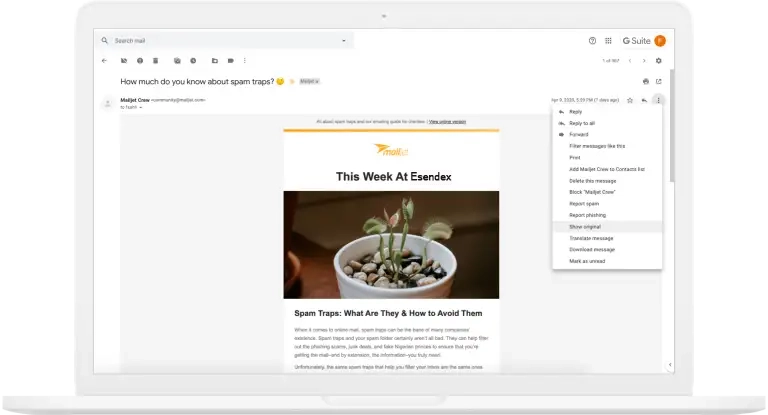Choose Mark as unread menu entry

point(607,261)
